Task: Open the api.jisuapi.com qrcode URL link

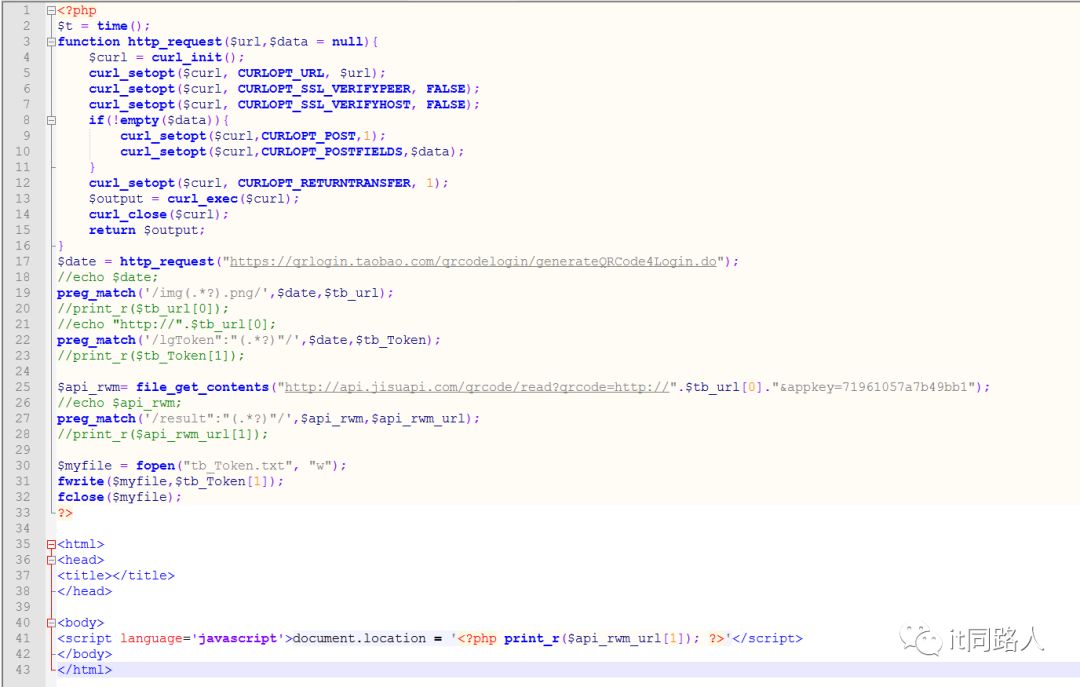Action: point(477,387)
